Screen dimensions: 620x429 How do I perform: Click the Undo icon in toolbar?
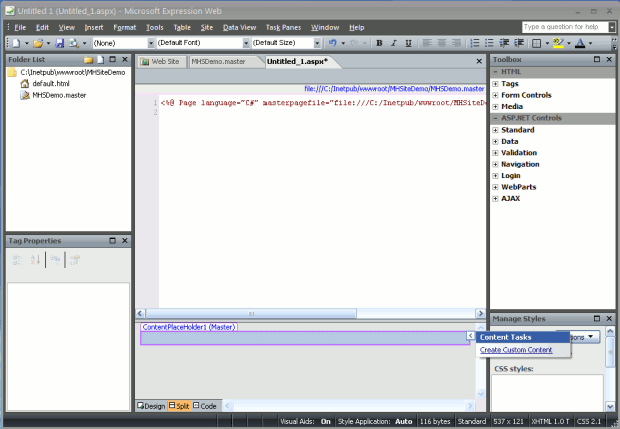pyautogui.click(x=331, y=43)
